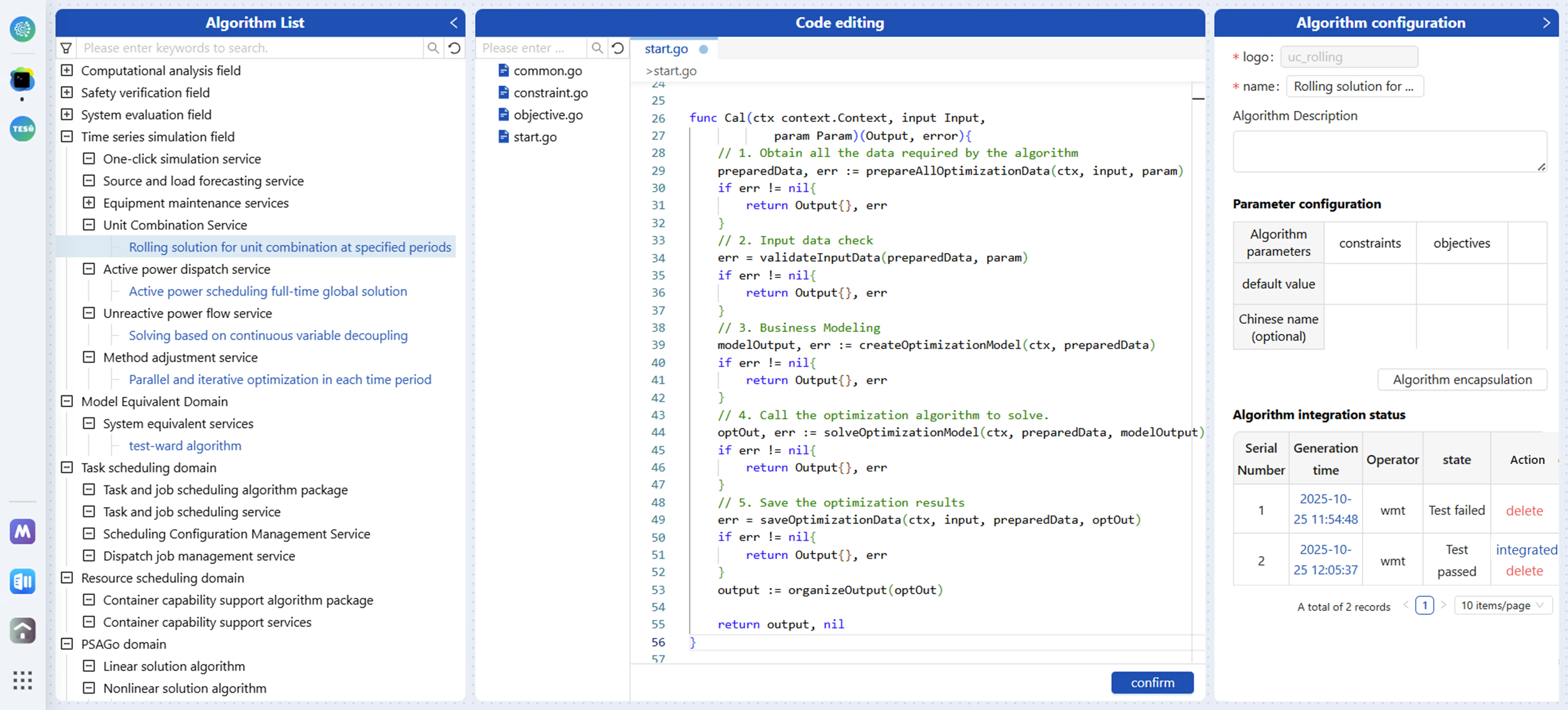This screenshot has height=710, width=1568.
Task: Collapse Algorithm configuration panel with right chevron
Action: pyautogui.click(x=1546, y=23)
